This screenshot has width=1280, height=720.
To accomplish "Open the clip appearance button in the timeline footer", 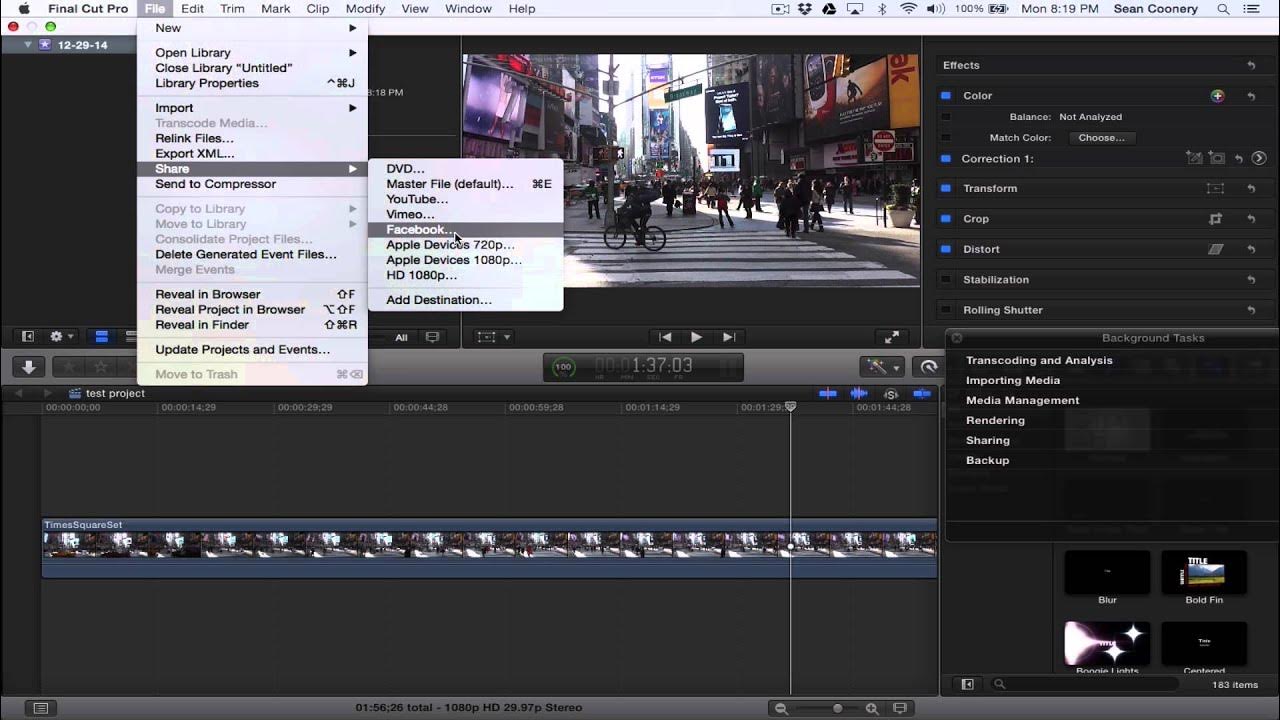I will tap(900, 709).
